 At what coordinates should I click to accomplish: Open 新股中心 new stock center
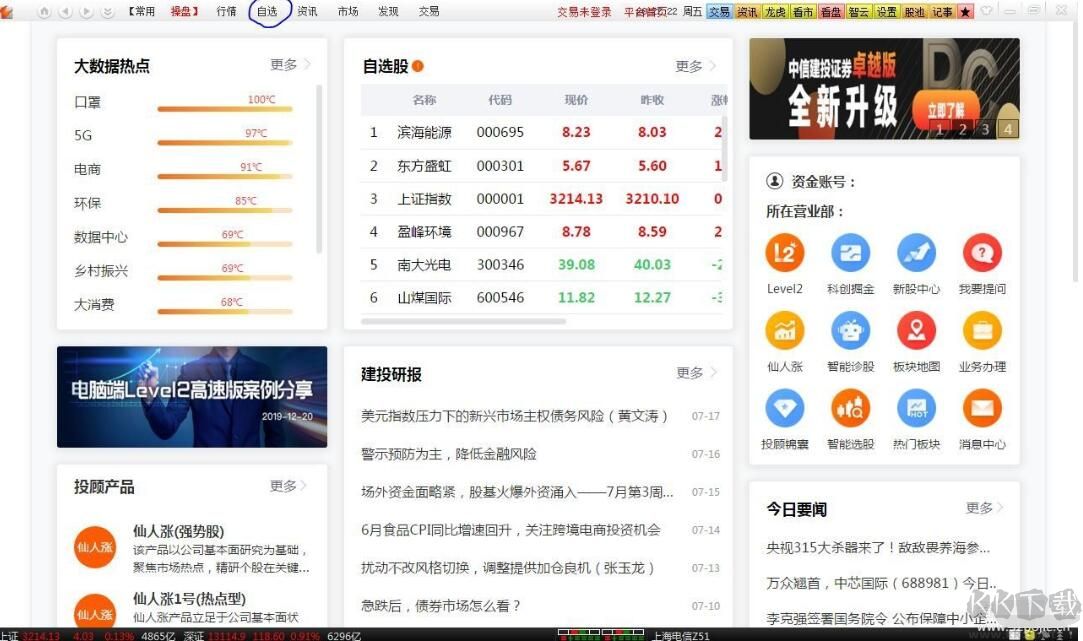coord(916,253)
